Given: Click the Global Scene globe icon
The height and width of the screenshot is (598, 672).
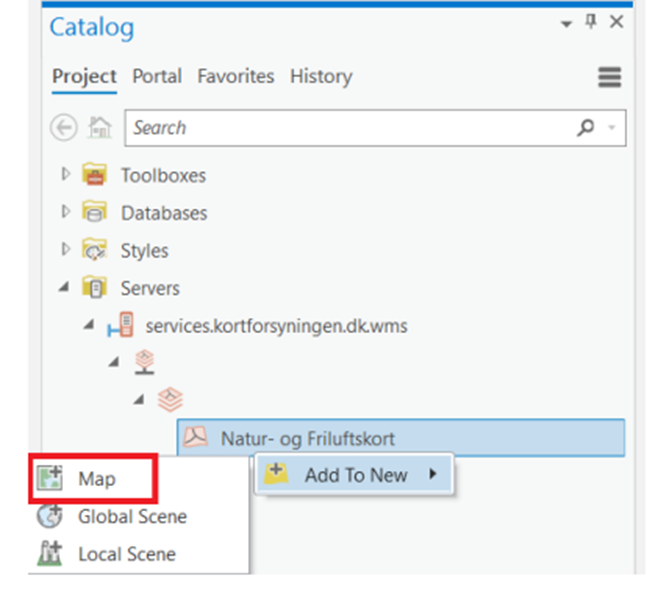Looking at the screenshot, I should pyautogui.click(x=49, y=516).
